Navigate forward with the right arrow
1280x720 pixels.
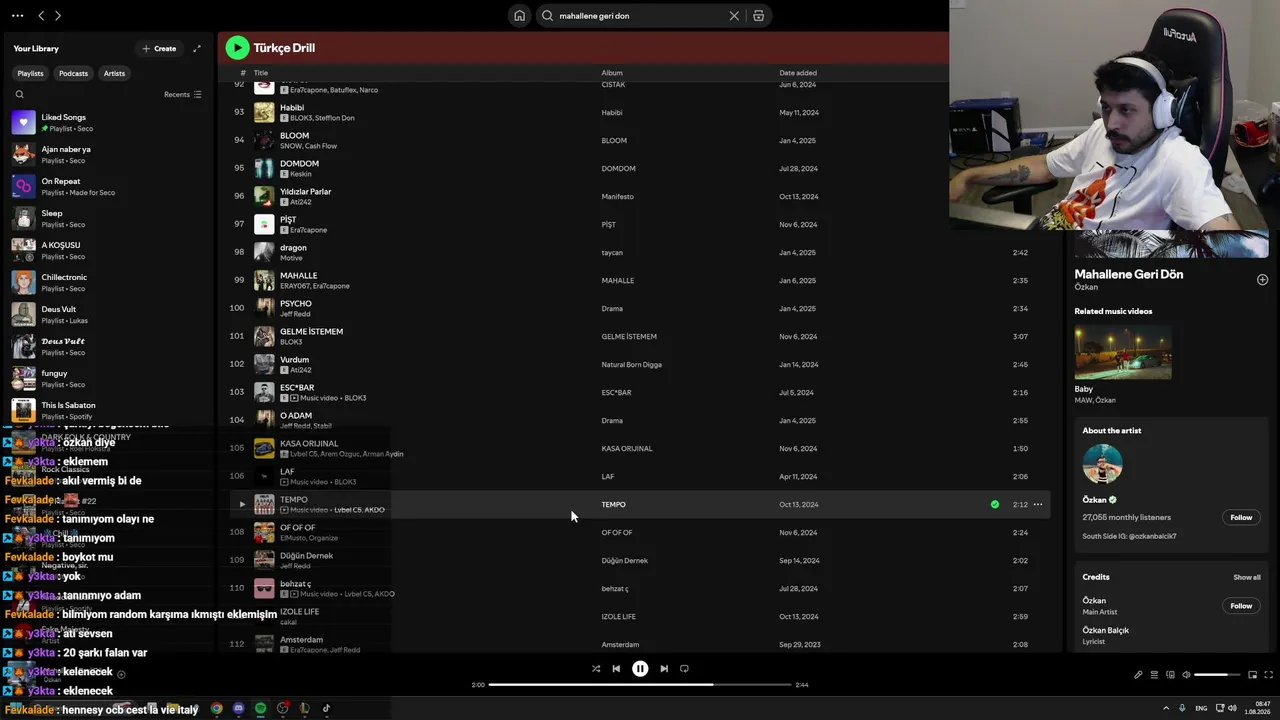[58, 16]
